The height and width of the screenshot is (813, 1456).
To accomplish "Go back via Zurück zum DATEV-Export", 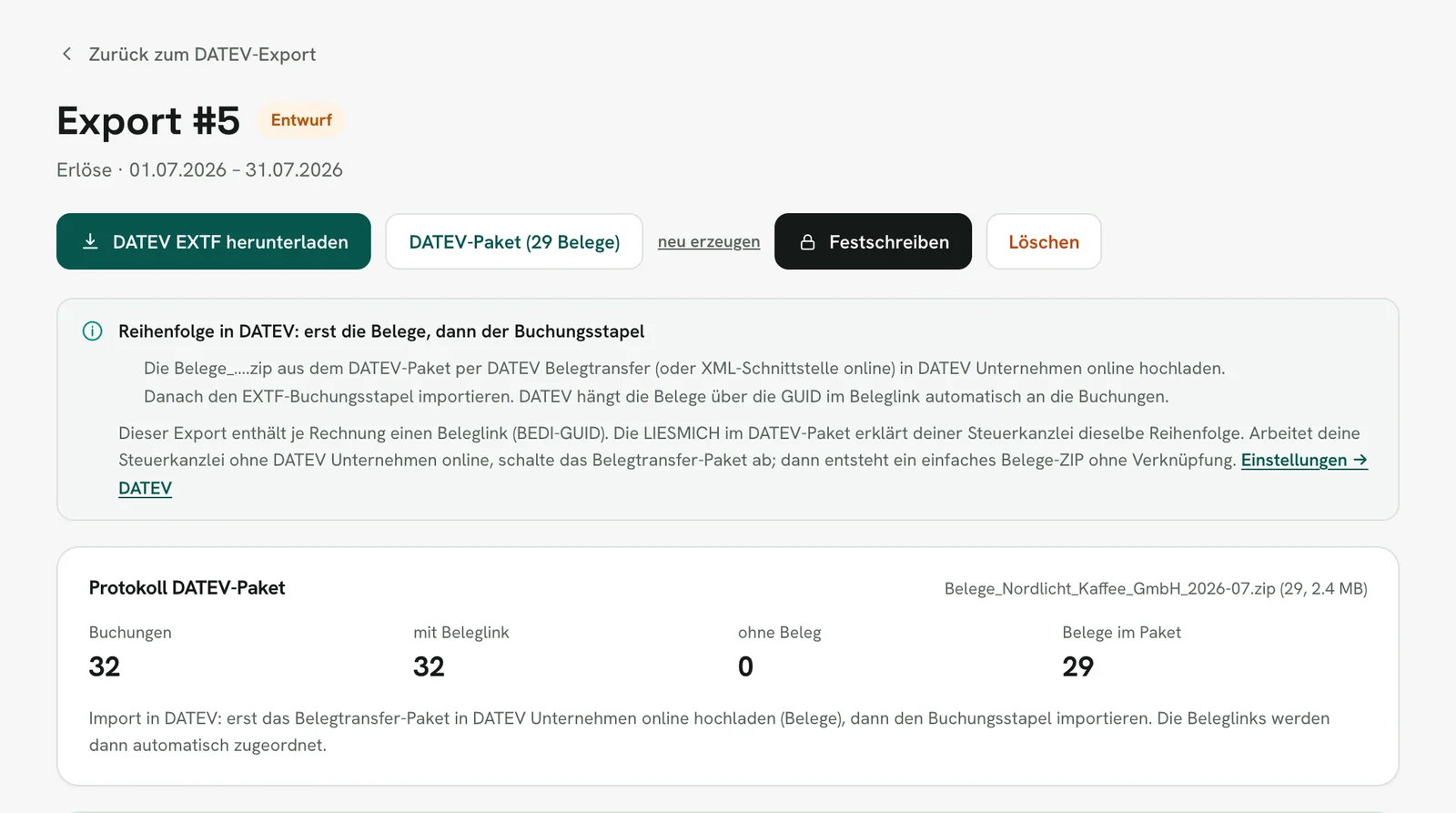I will point(202,55).
